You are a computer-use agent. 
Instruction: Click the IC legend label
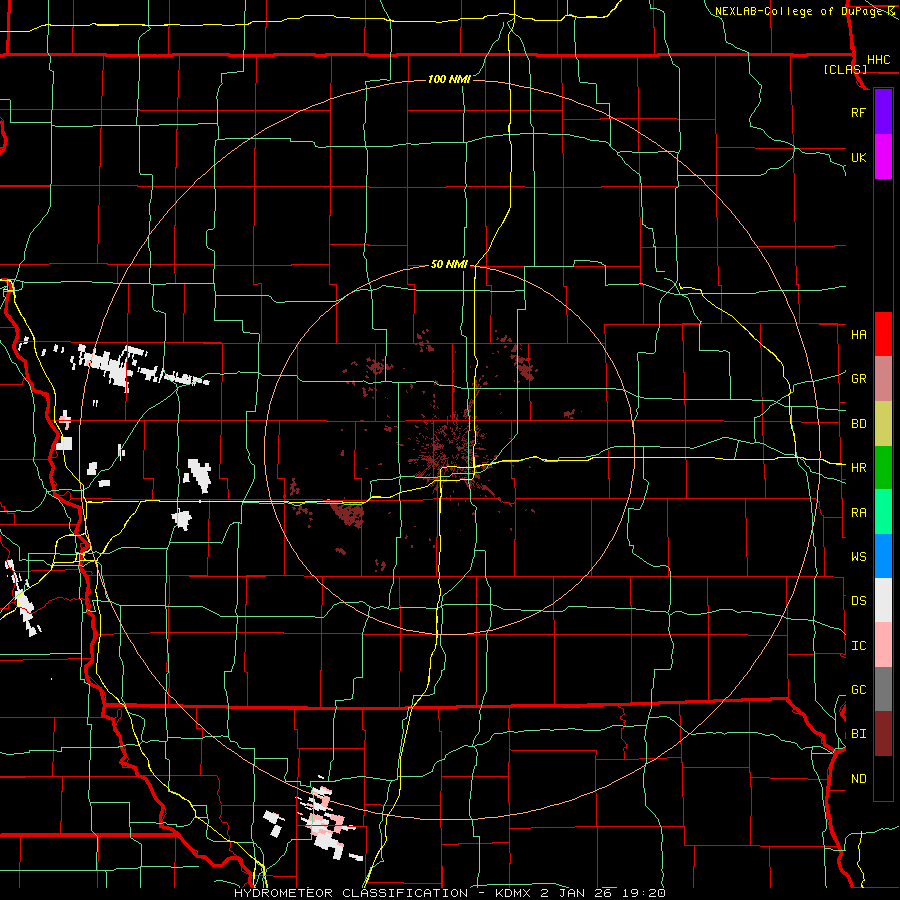[x=858, y=646]
